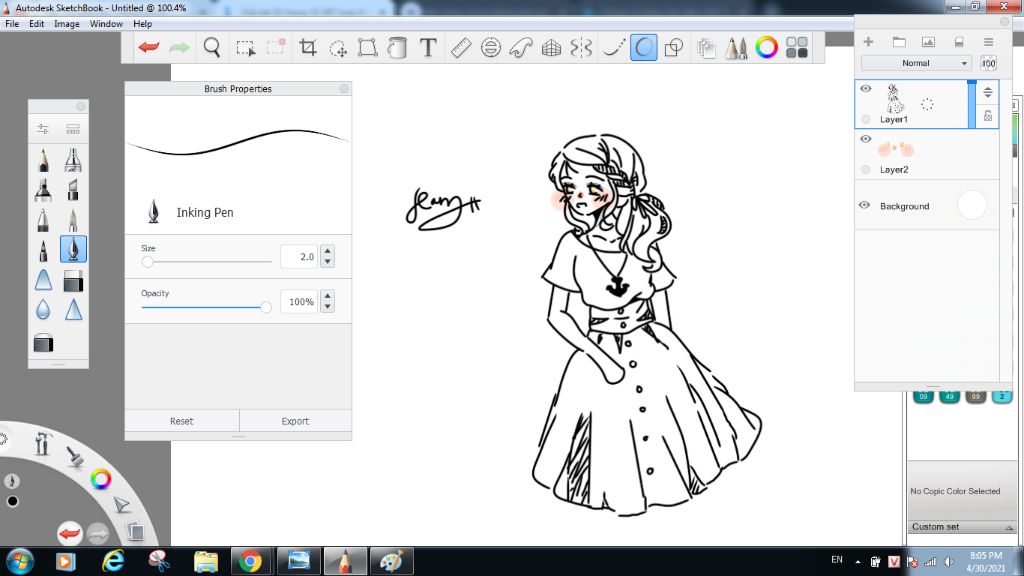Image resolution: width=1024 pixels, height=576 pixels.
Task: Toggle the round marker beside Layer1's name
Action: coord(866,120)
